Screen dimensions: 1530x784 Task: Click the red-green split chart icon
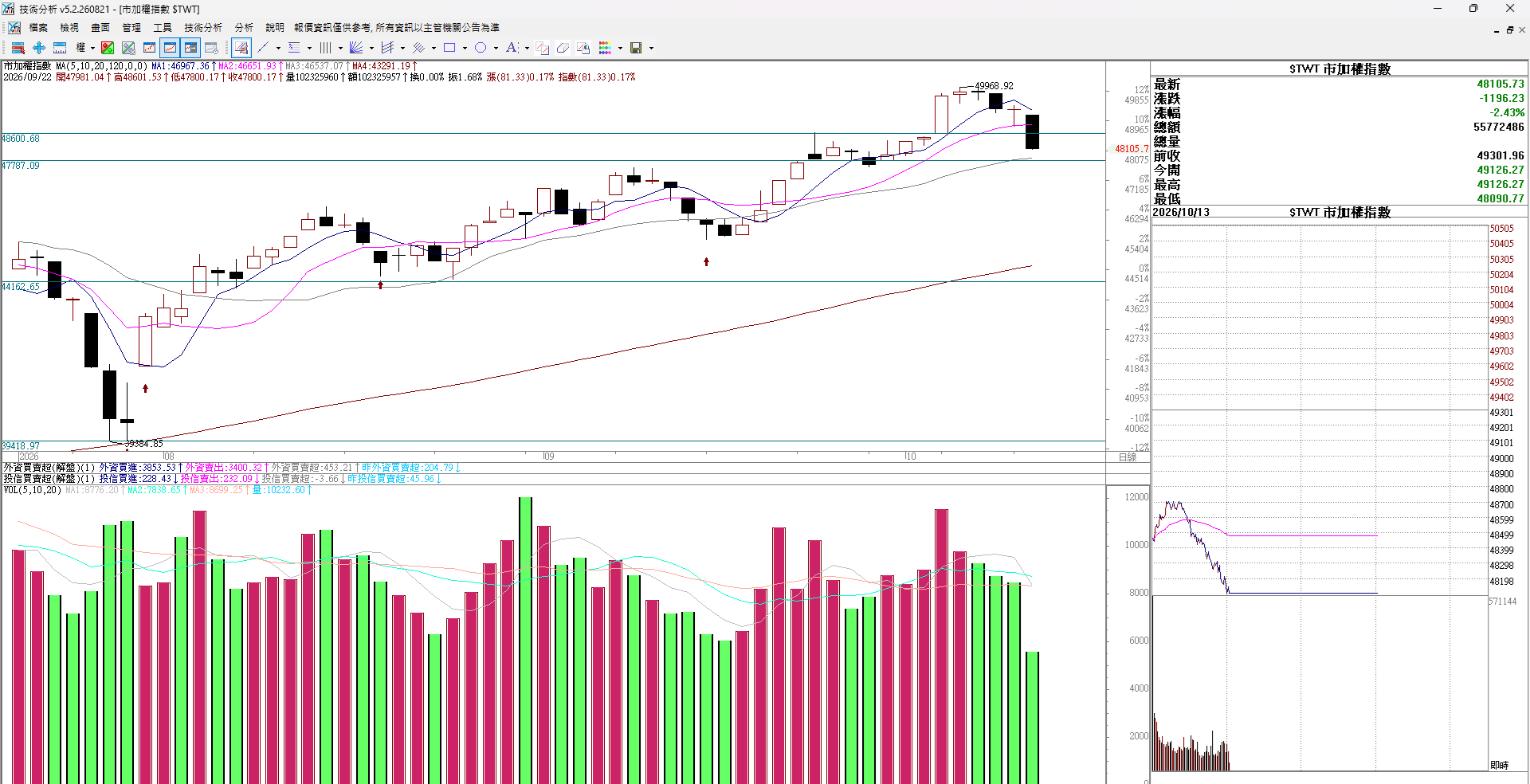[x=108, y=48]
